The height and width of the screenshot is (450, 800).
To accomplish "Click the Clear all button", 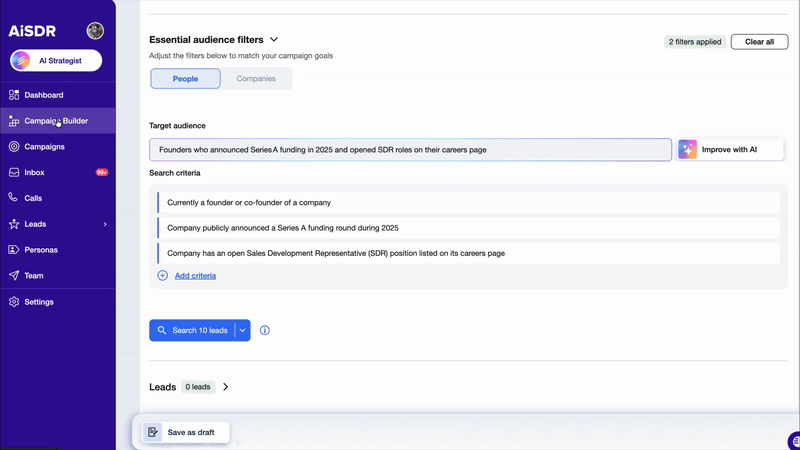I will [759, 42].
